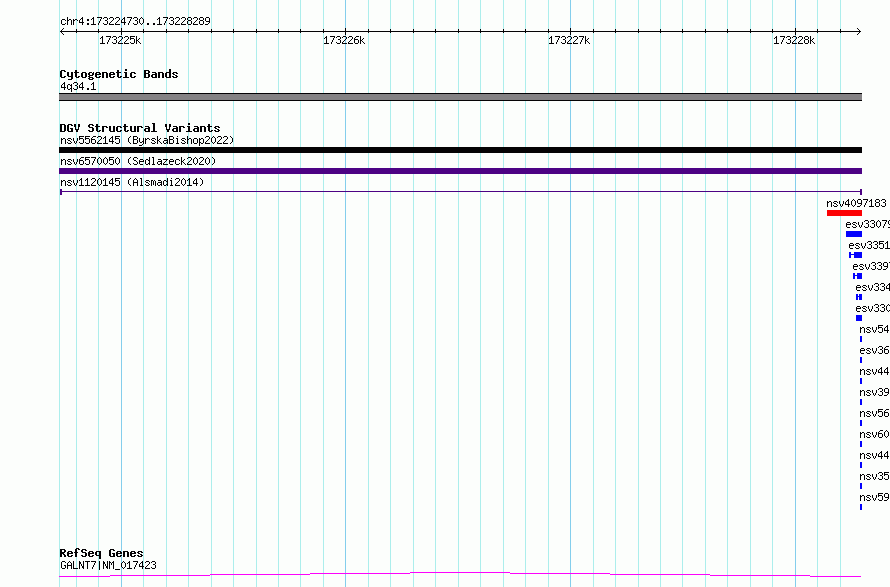Image resolution: width=890 pixels, height=587 pixels.
Task: Click the 173227k ruler tick label
Action: [x=569, y=40]
